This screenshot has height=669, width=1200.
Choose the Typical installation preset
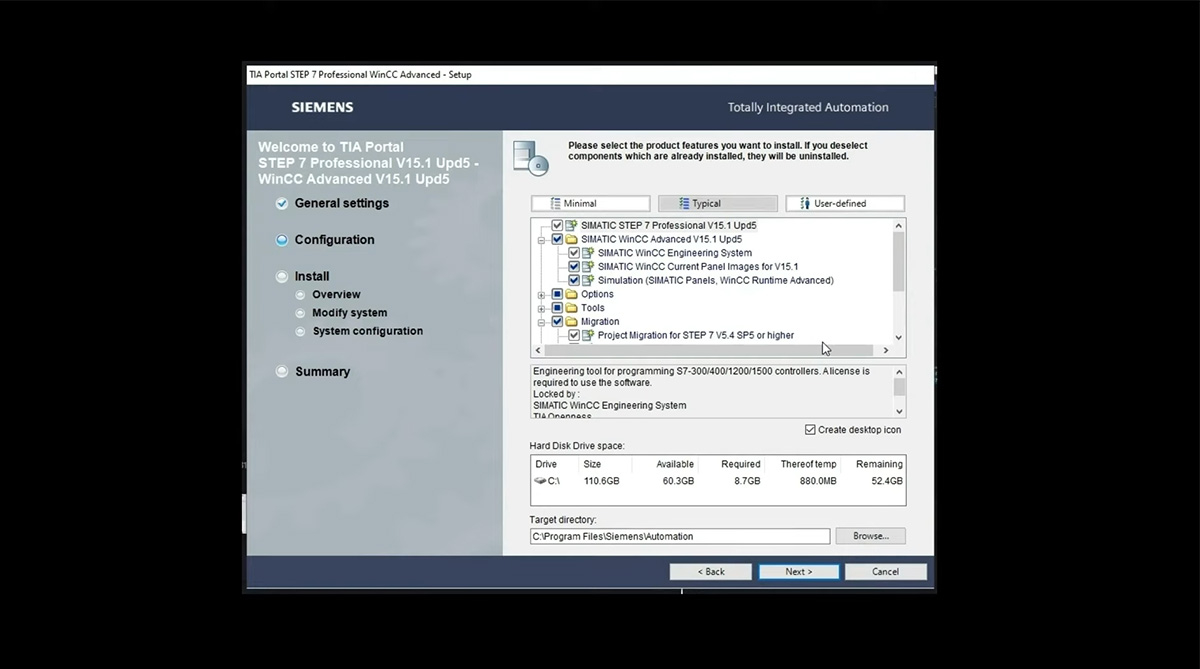click(717, 204)
